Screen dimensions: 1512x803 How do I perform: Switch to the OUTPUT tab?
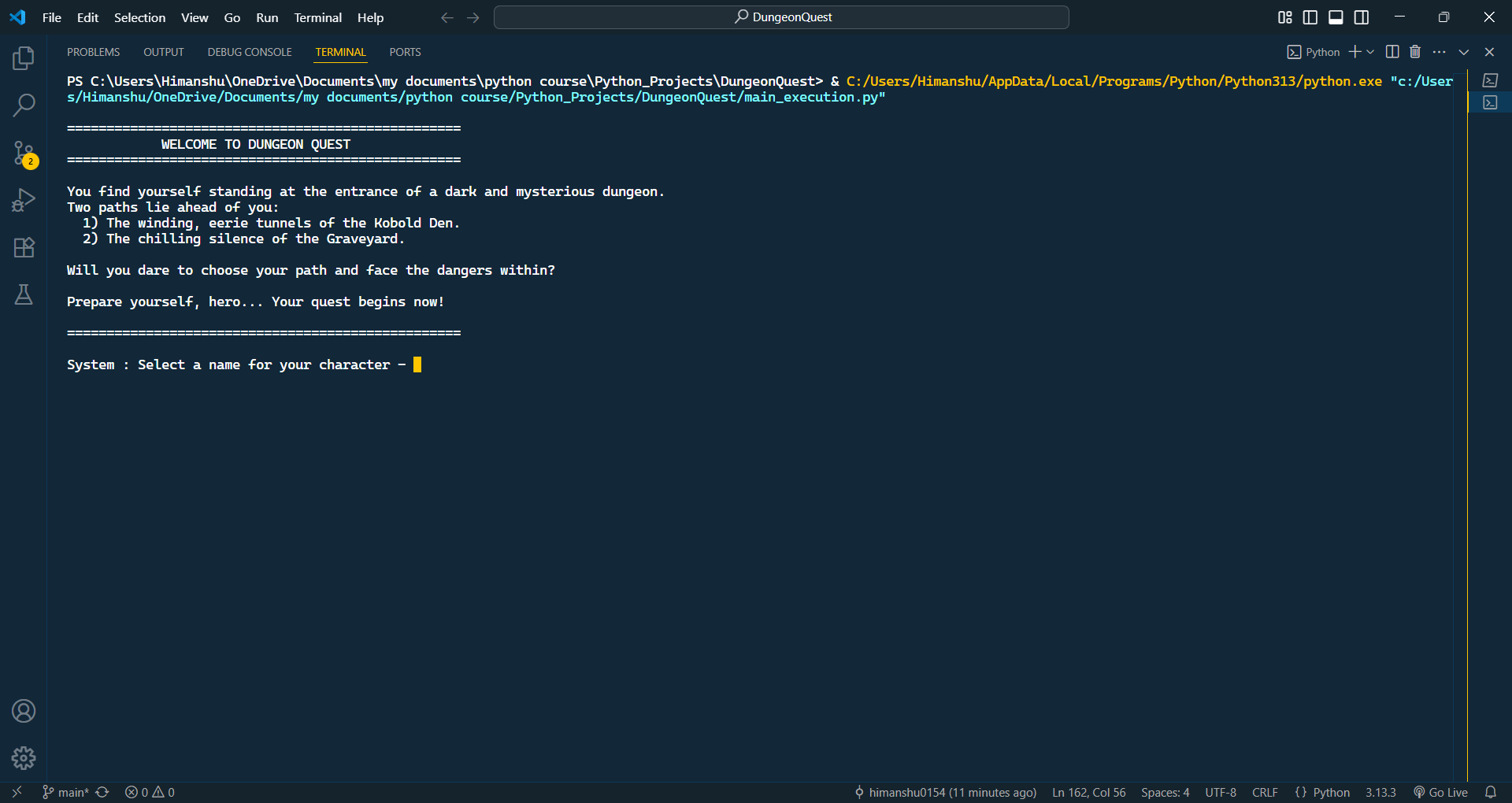point(164,52)
